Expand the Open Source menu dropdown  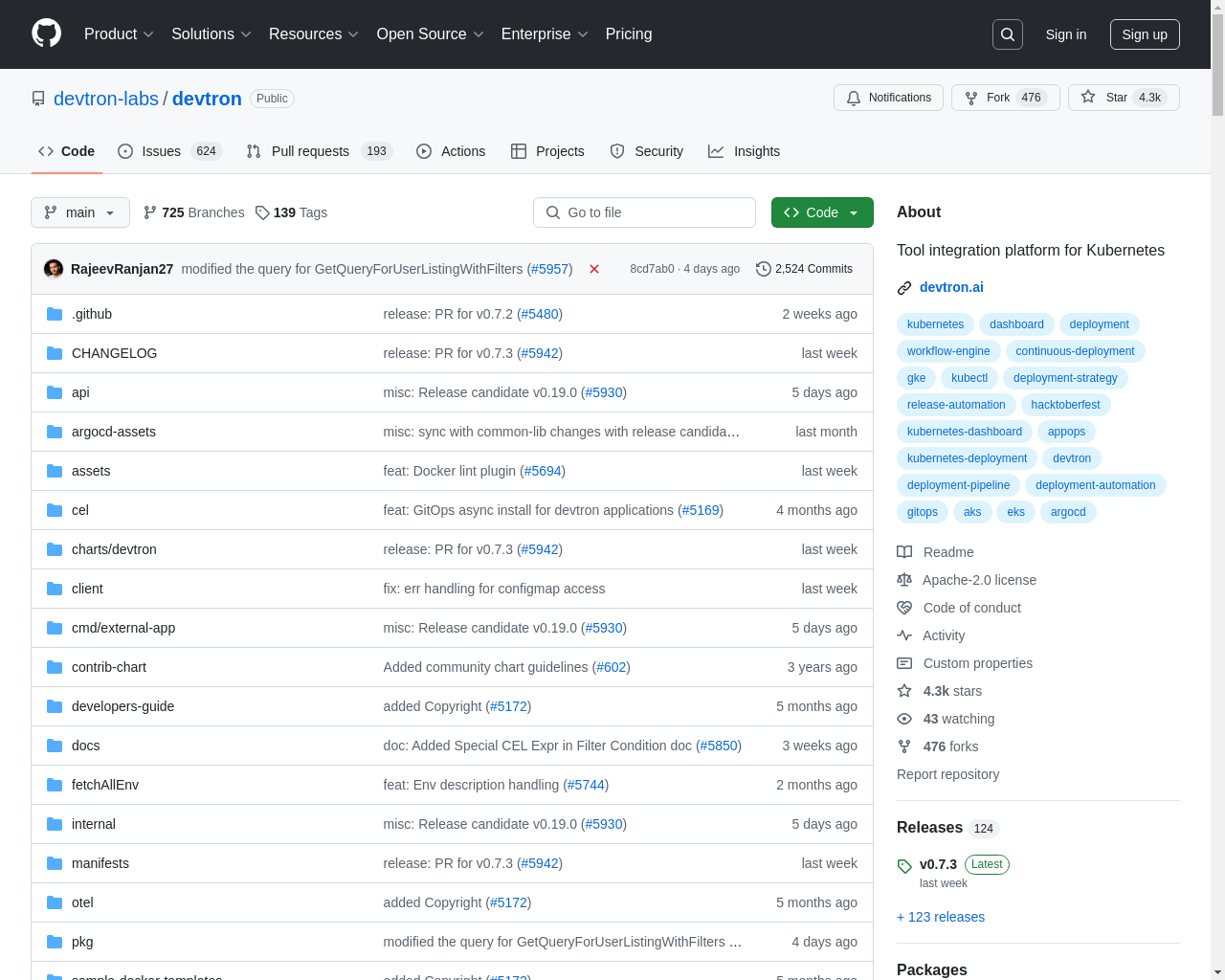click(x=431, y=34)
